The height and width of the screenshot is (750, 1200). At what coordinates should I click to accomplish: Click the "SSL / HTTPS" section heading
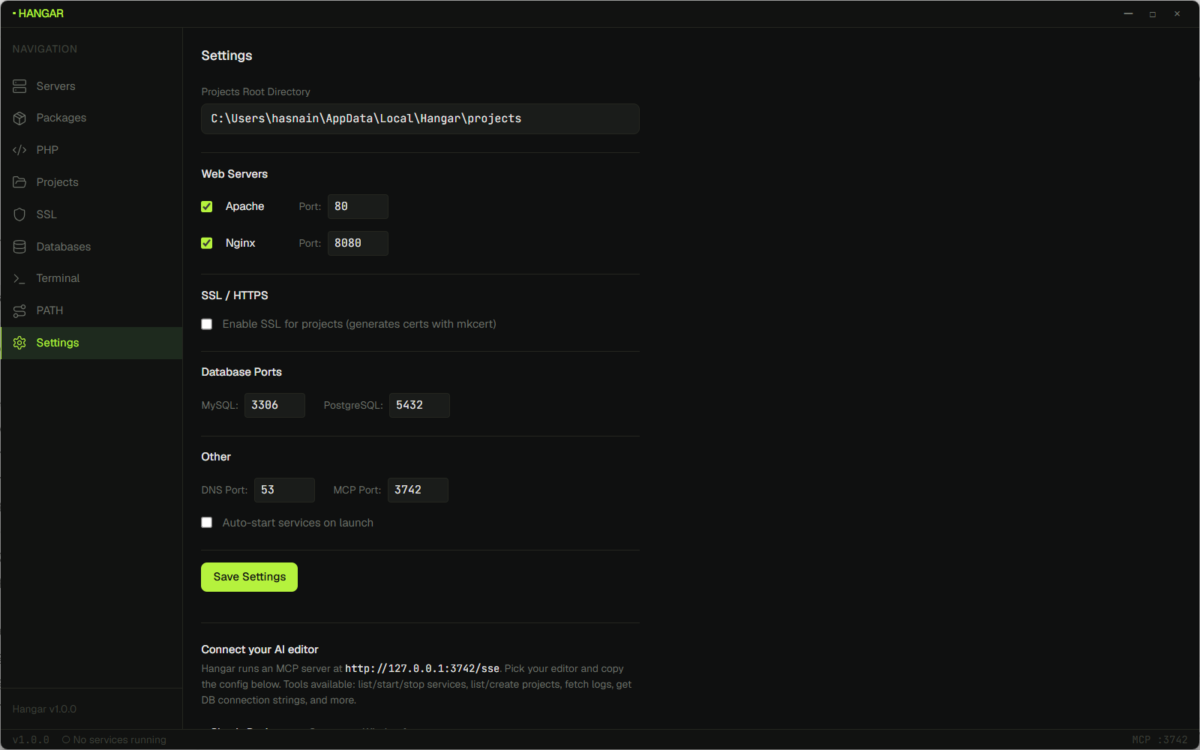point(234,295)
